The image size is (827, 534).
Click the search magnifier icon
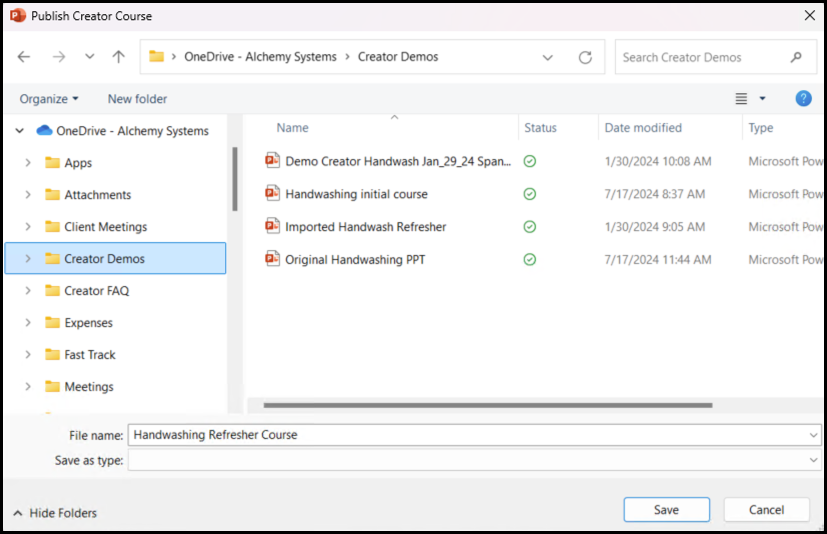(796, 57)
